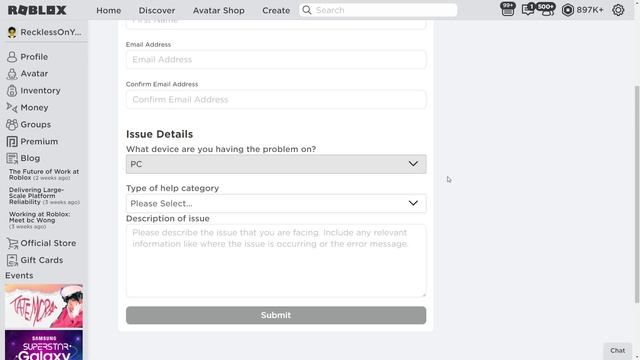Open the Blog sidebar link
640x360 pixels.
tap(30, 158)
